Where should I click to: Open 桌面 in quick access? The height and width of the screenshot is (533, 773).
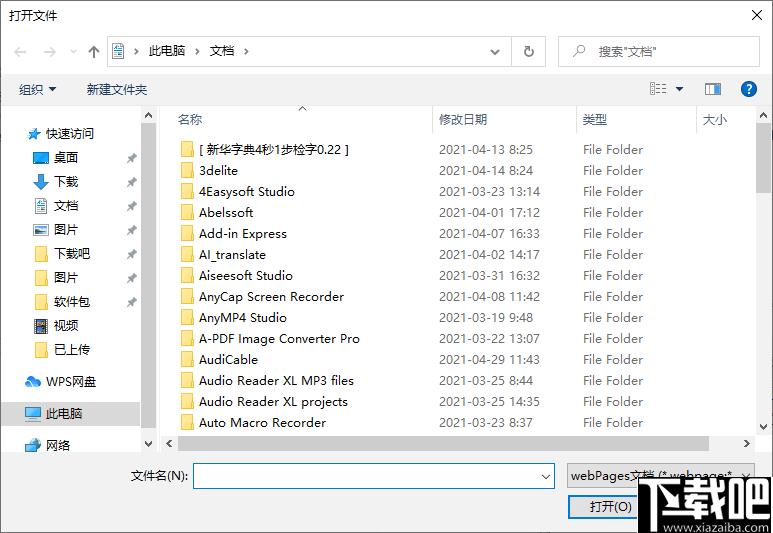pyautogui.click(x=66, y=158)
